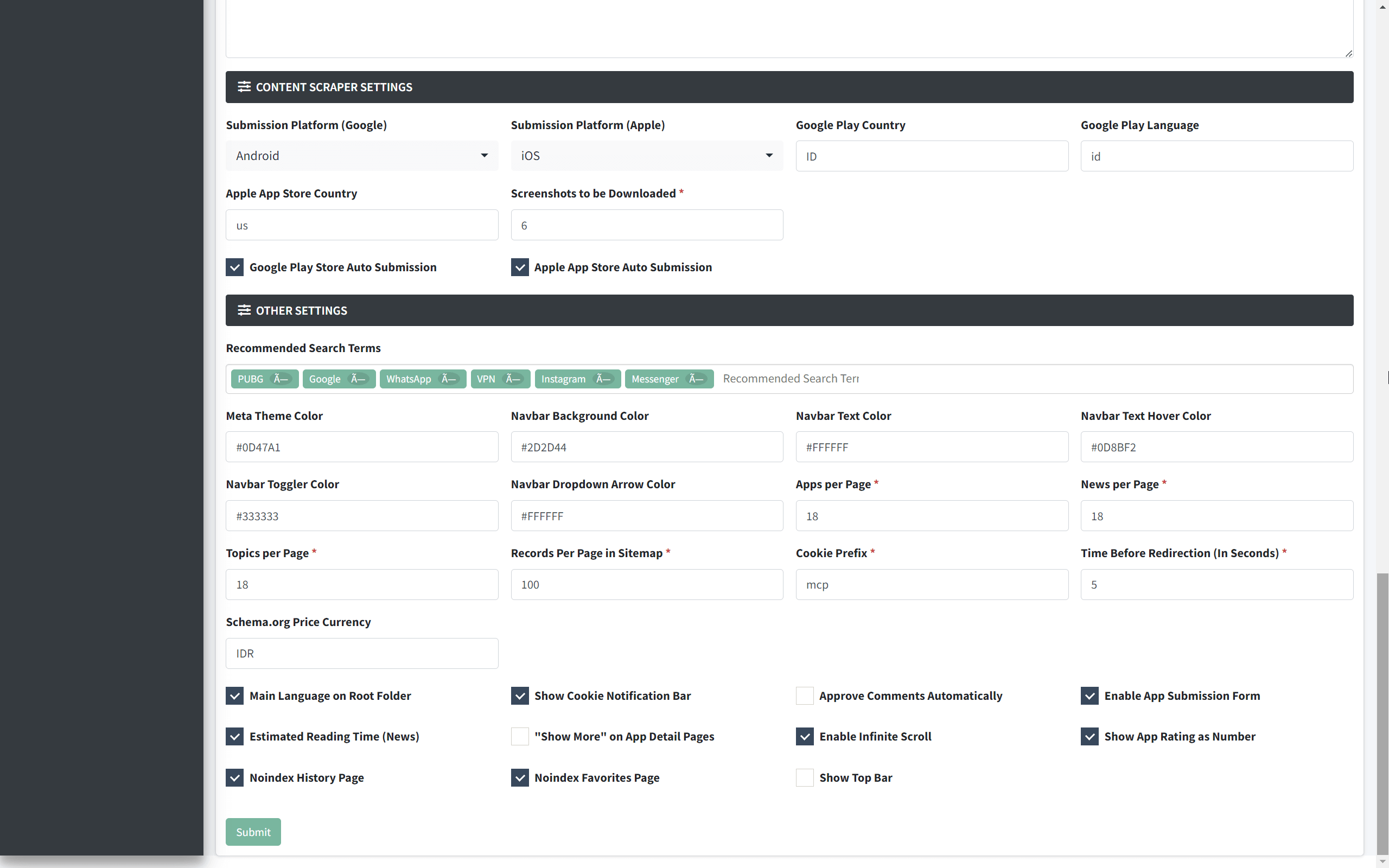Click the Submit button
The image size is (1389, 868).
[252, 831]
